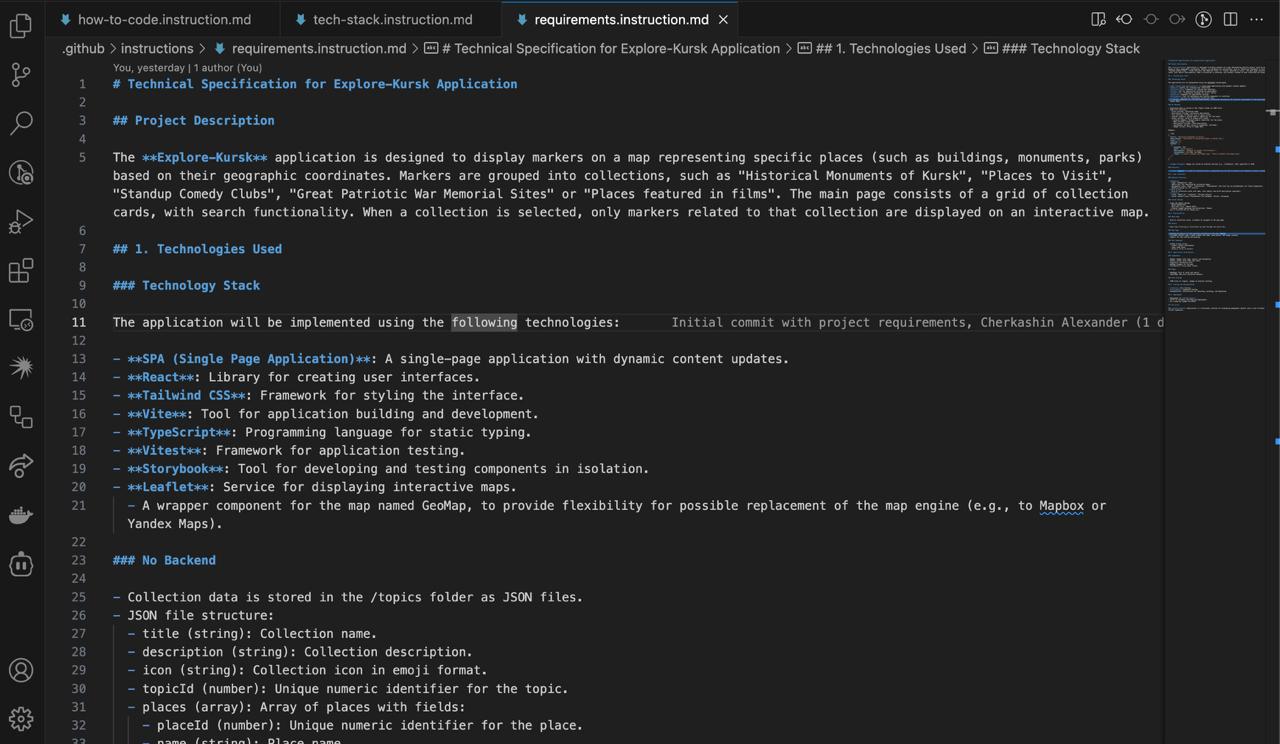Screen dimensions: 1280x744
Task: Open the Run and Debug view
Action: click(21, 221)
